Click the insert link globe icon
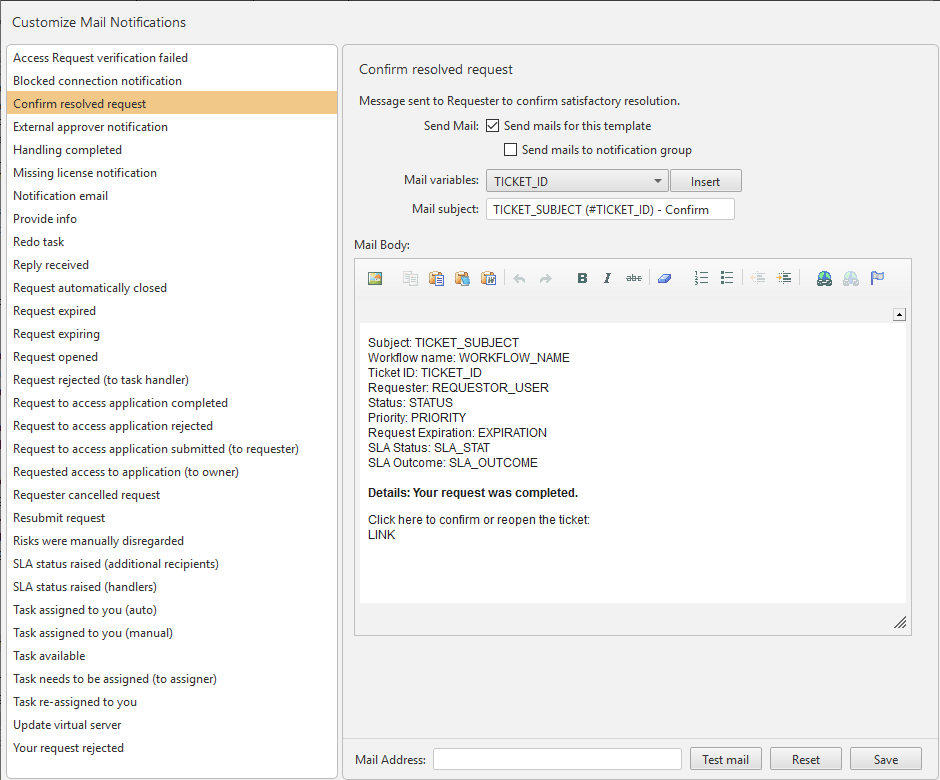 (824, 278)
